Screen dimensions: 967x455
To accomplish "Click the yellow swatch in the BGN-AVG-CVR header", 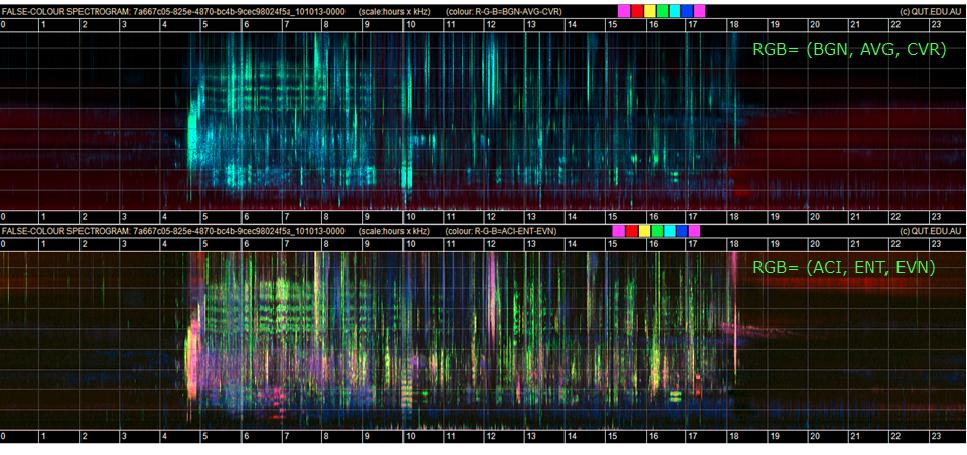I will tap(650, 10).
